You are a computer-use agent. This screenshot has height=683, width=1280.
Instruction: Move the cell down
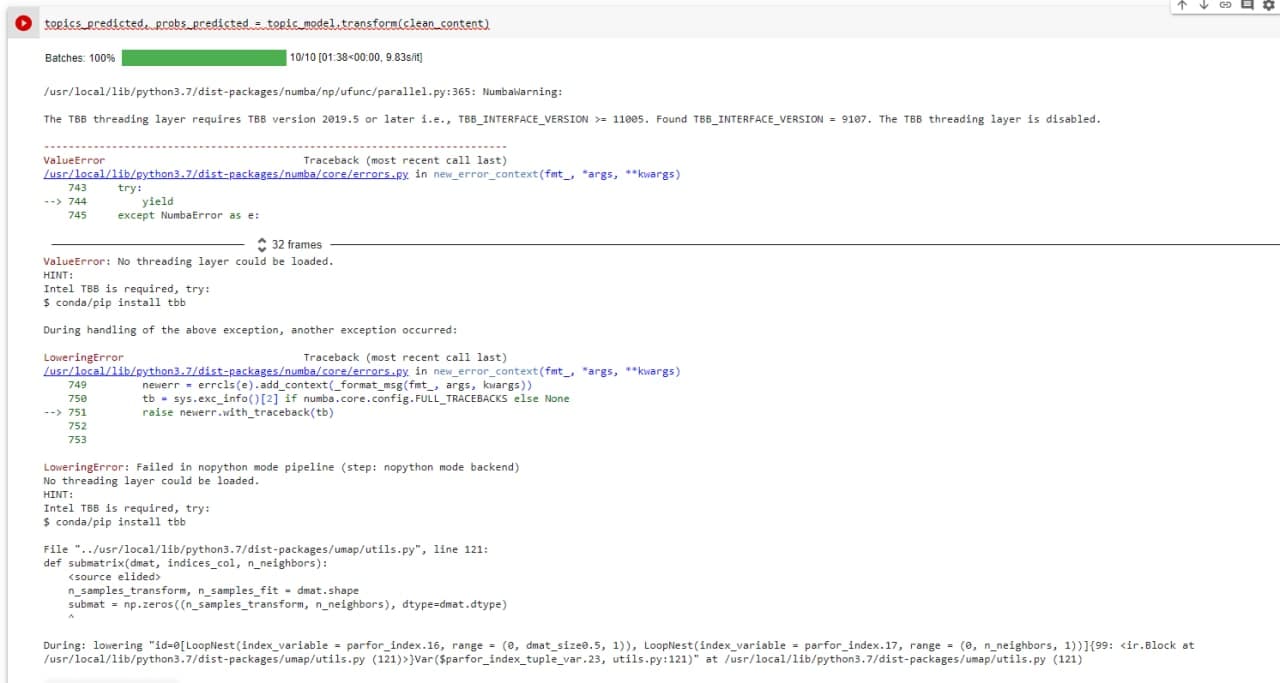[x=1203, y=6]
